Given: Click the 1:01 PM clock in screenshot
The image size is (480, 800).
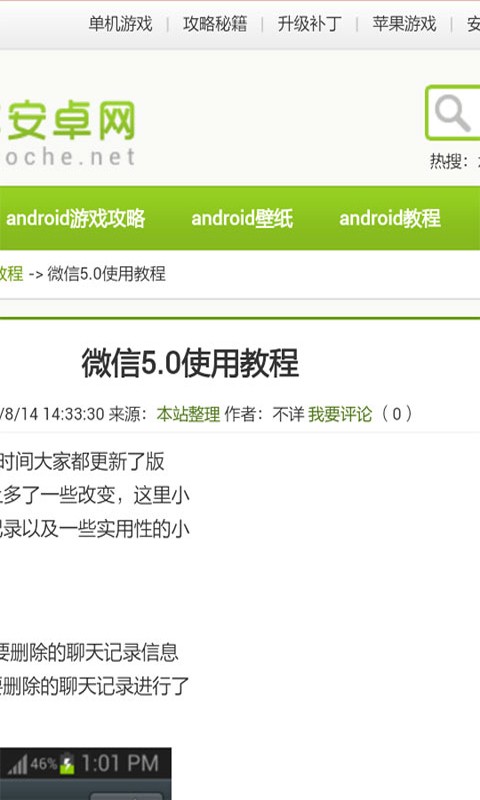Looking at the screenshot, I should coord(120,764).
